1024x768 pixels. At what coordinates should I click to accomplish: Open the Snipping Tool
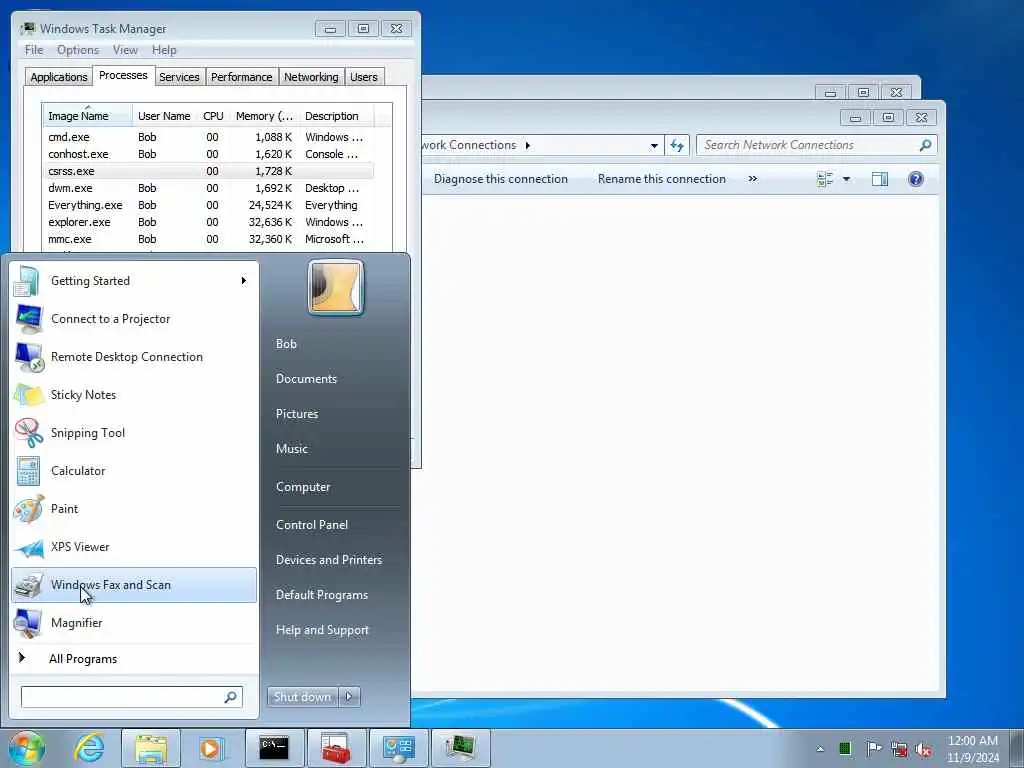point(134,432)
